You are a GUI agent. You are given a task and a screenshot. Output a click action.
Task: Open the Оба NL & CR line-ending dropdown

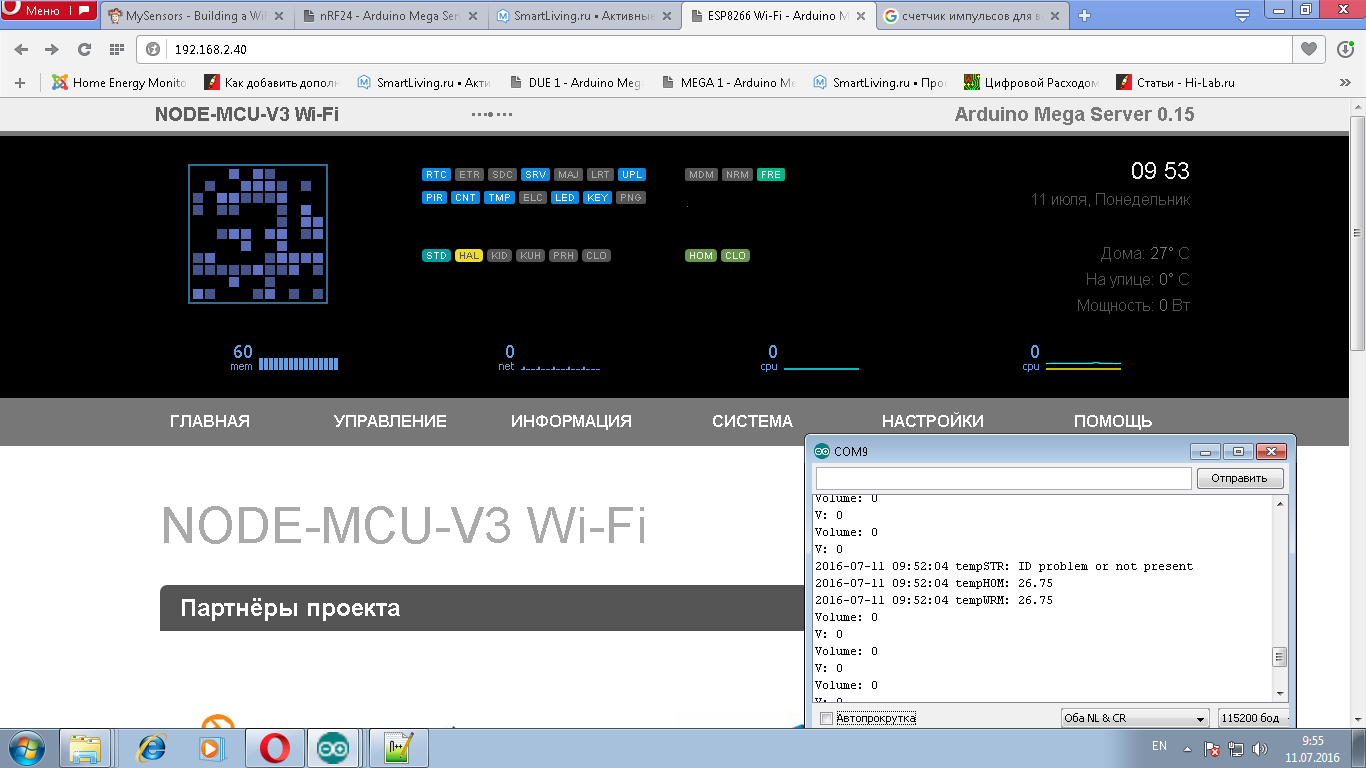click(x=1135, y=718)
